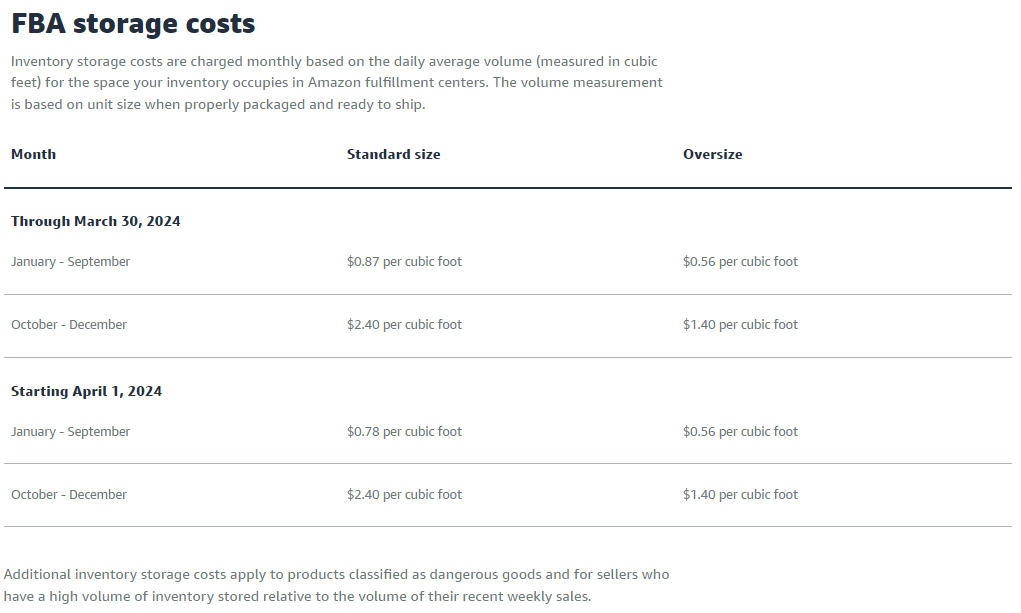Screen dimensions: 1021x613
Task: Select $2.40 standard rate under Starting April 1
Action: (404, 495)
